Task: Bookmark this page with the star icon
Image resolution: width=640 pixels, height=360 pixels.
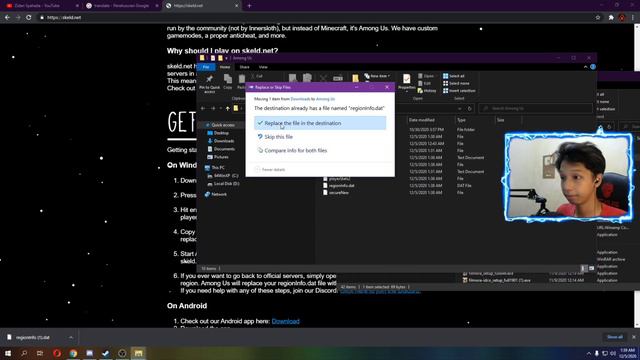Action: (x=598, y=18)
